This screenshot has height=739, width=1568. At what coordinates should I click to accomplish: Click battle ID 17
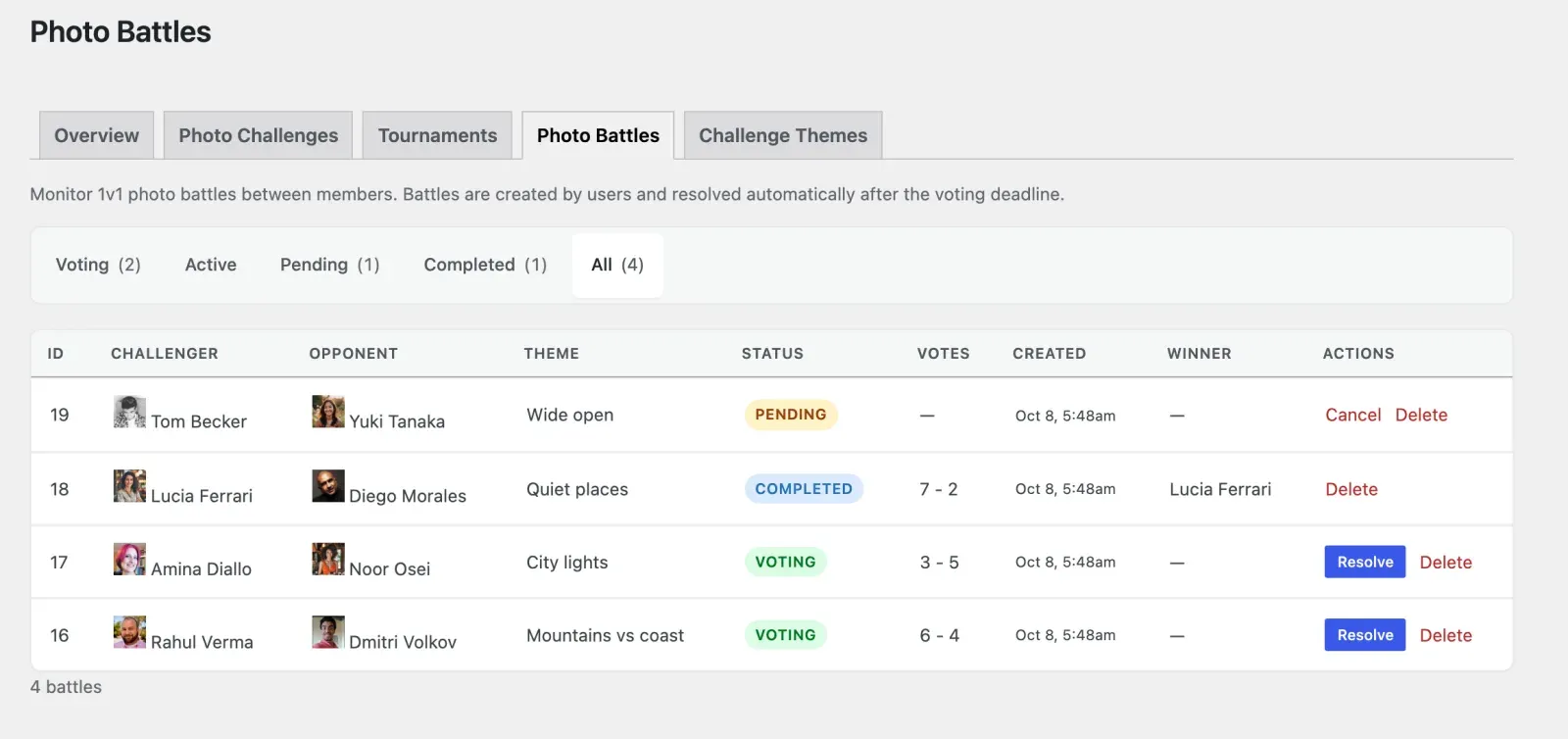pos(59,562)
